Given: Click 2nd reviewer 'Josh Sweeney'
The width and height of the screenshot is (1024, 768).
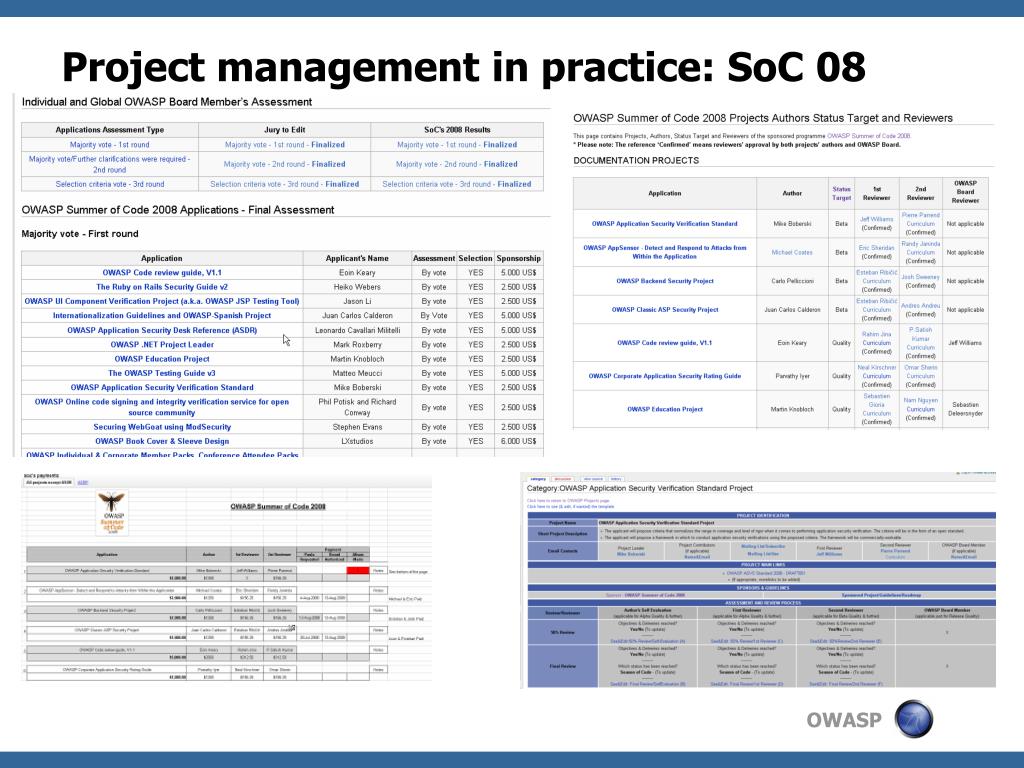Looking at the screenshot, I should [x=920, y=277].
